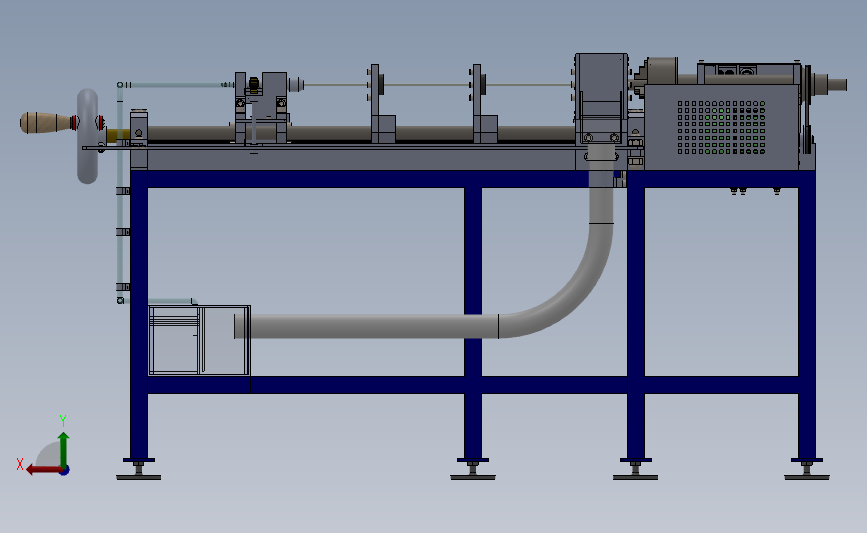Viewport: 867px width, 533px height.
Task: Click the blue origin dot of the triad
Action: 64,471
